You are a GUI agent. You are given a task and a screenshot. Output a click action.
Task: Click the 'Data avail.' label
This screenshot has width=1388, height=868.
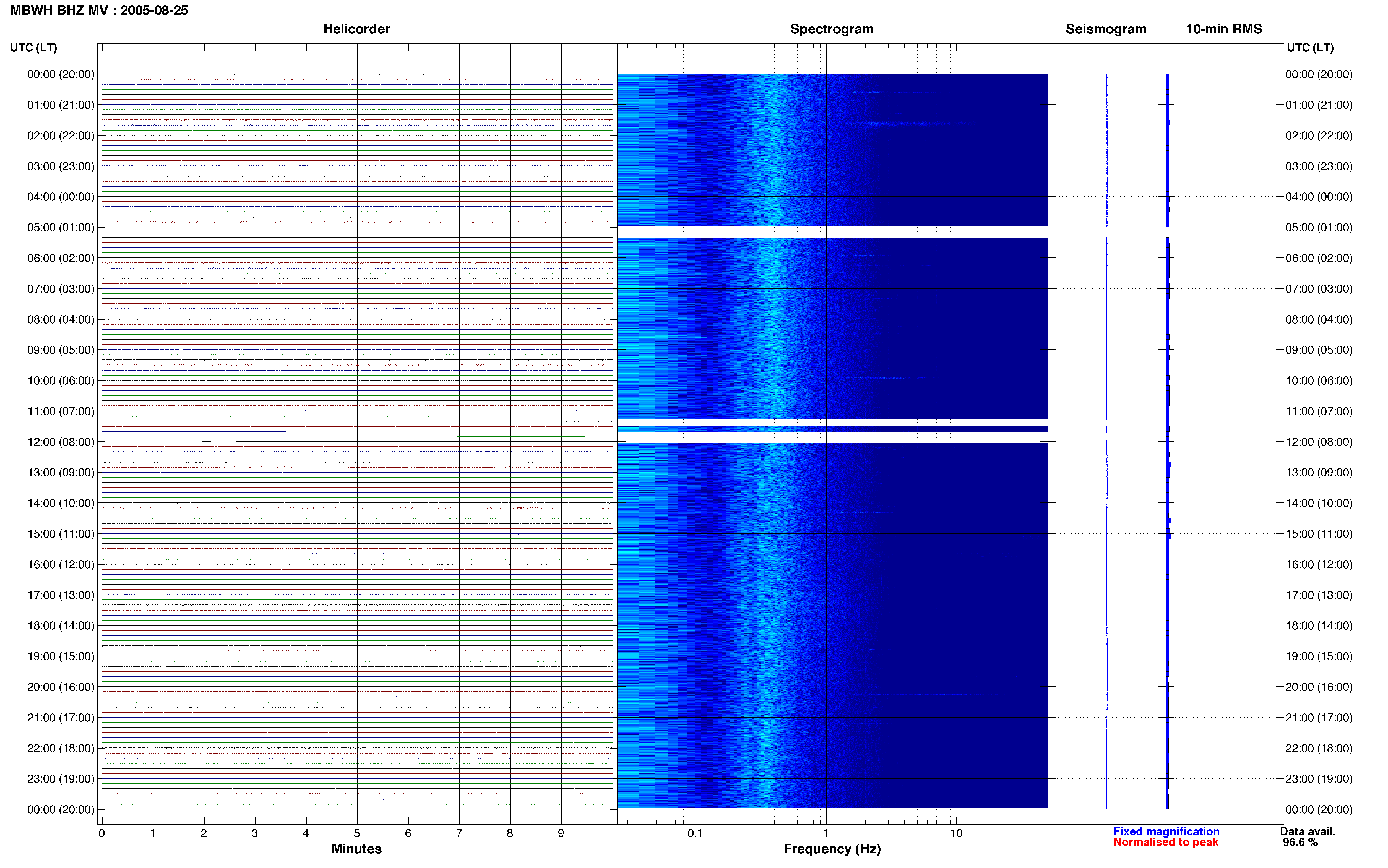[x=1308, y=831]
